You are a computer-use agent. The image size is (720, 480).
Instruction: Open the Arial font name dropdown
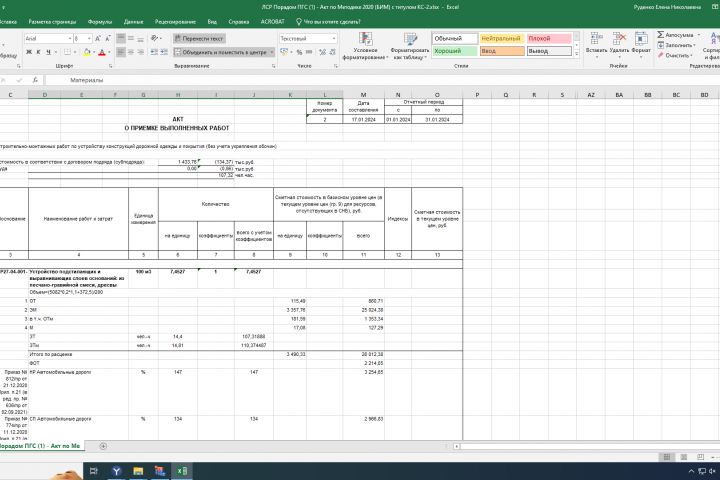(70, 39)
